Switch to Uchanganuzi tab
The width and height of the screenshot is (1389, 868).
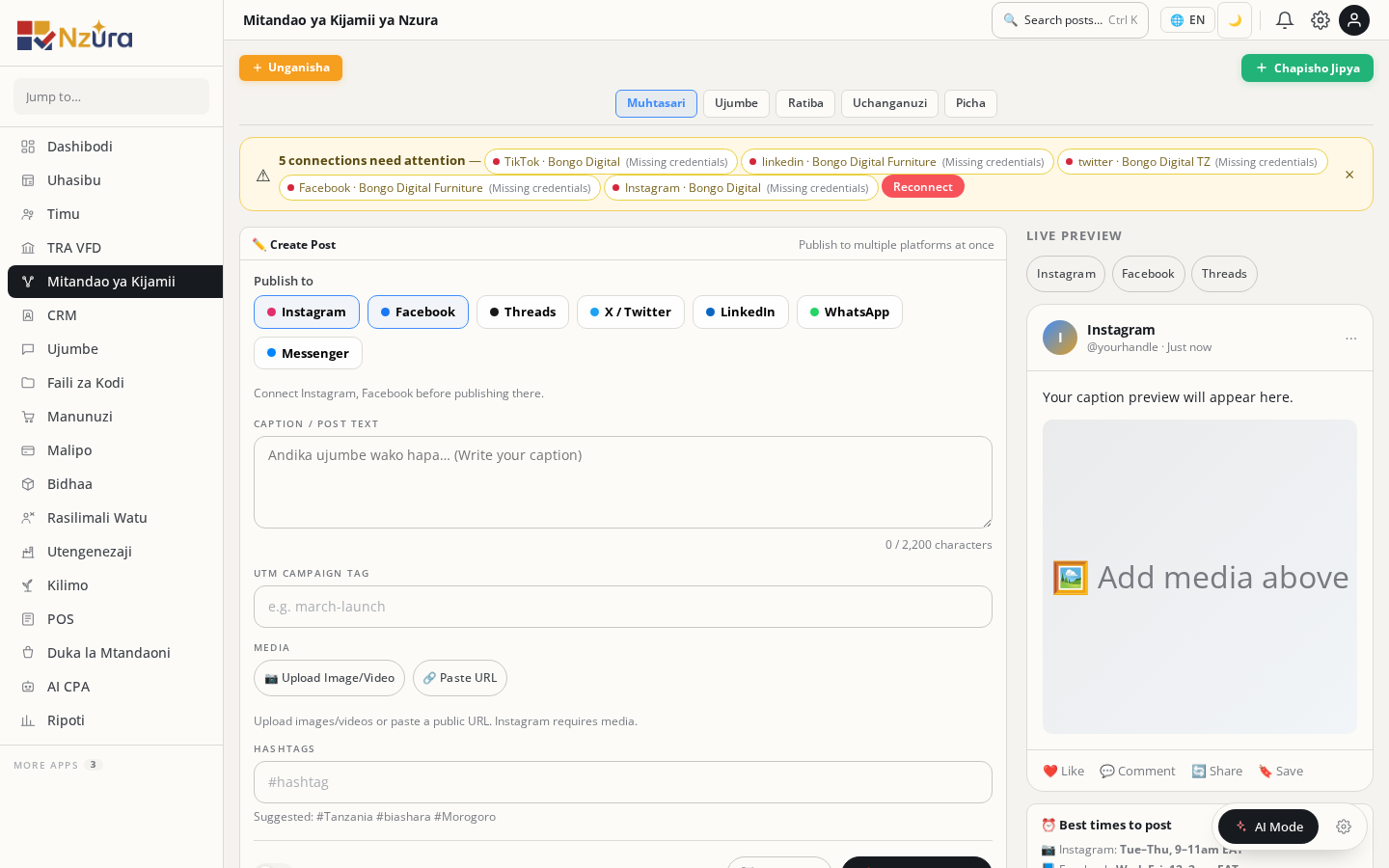pos(889,103)
